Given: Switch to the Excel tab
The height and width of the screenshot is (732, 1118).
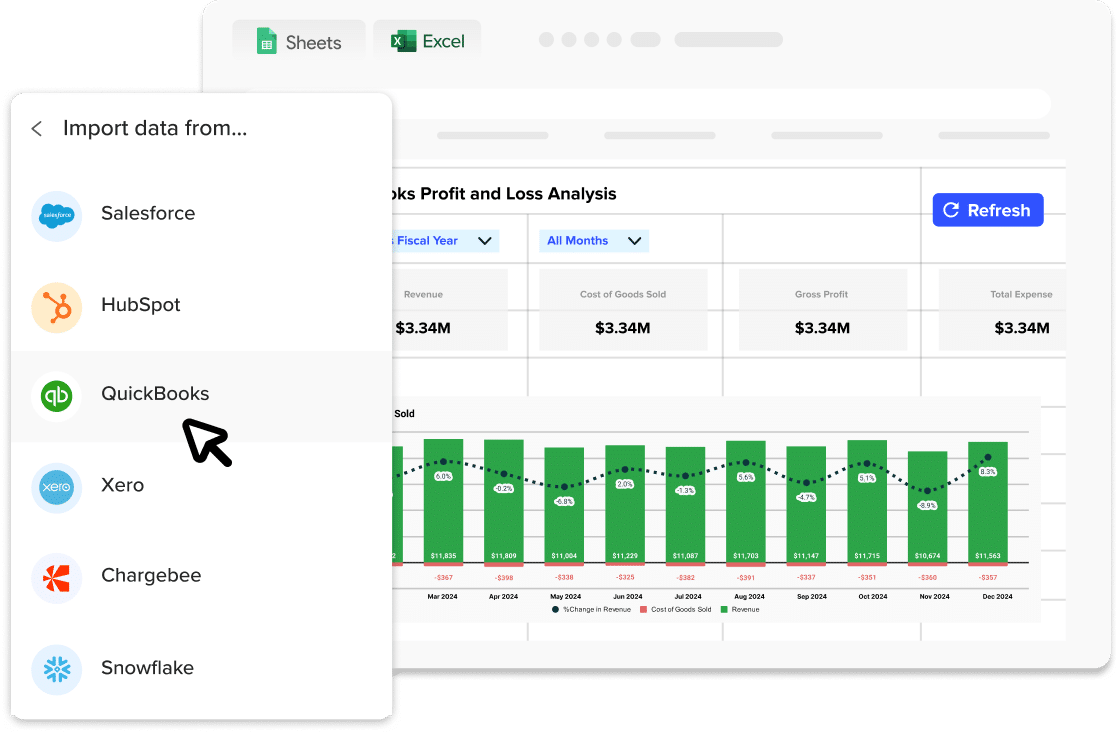Looking at the screenshot, I should 427,41.
